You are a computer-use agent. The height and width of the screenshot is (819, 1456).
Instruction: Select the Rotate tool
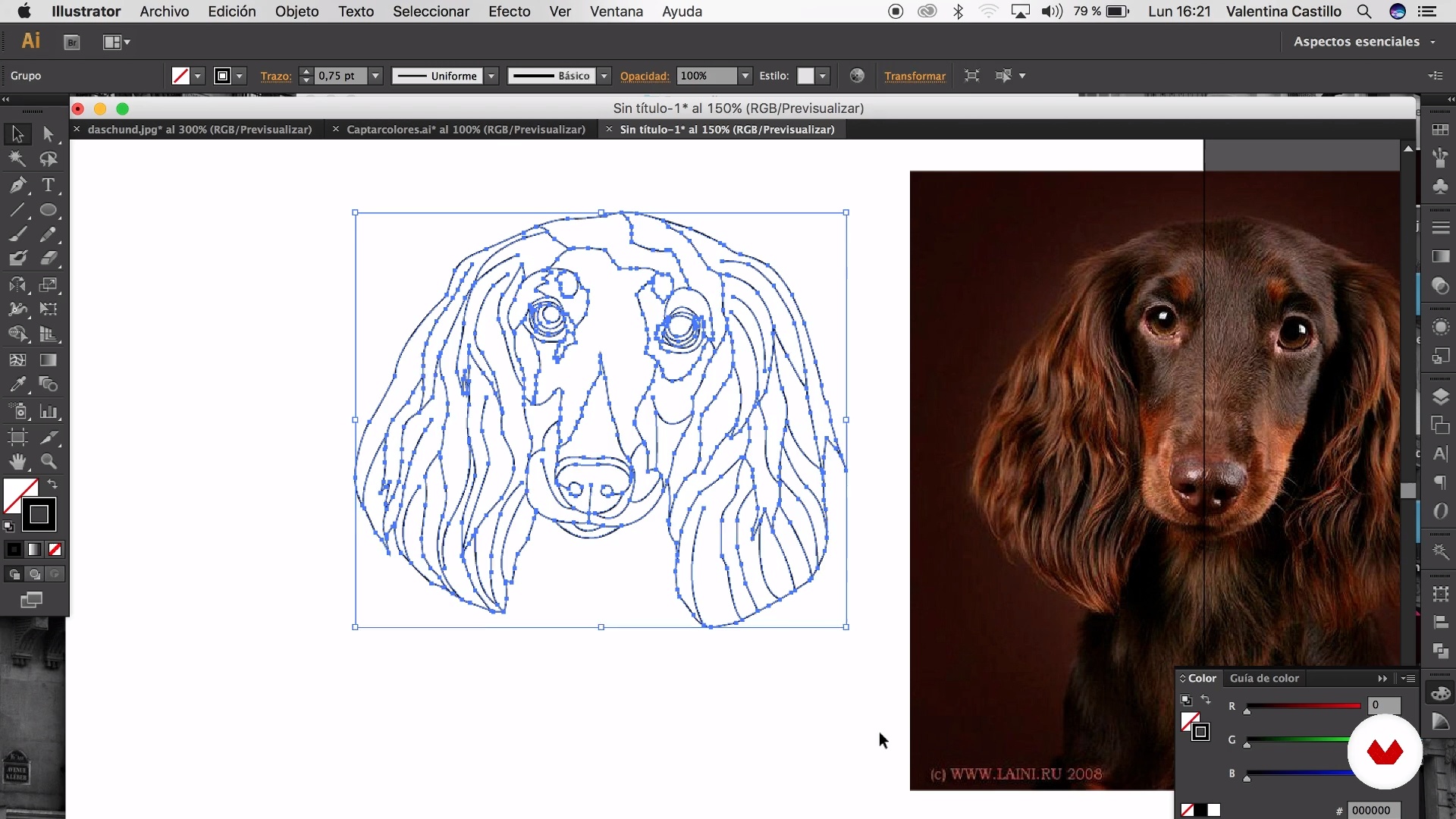17,285
